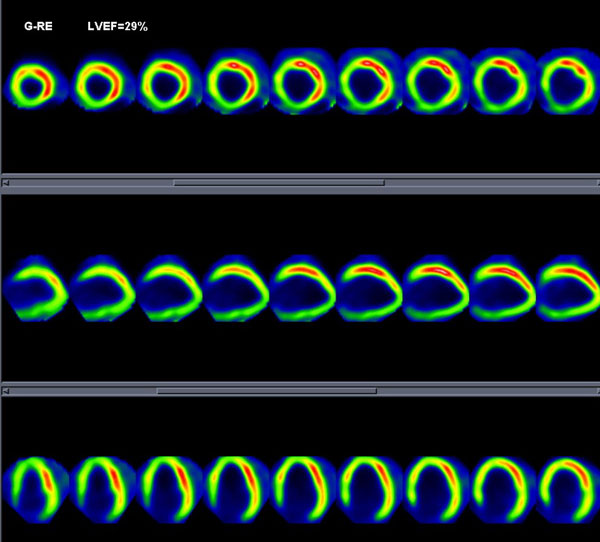Viewport: 600px width, 542px height.
Task: Click the lower horizontal scrollbar thumb
Action: click(x=267, y=391)
